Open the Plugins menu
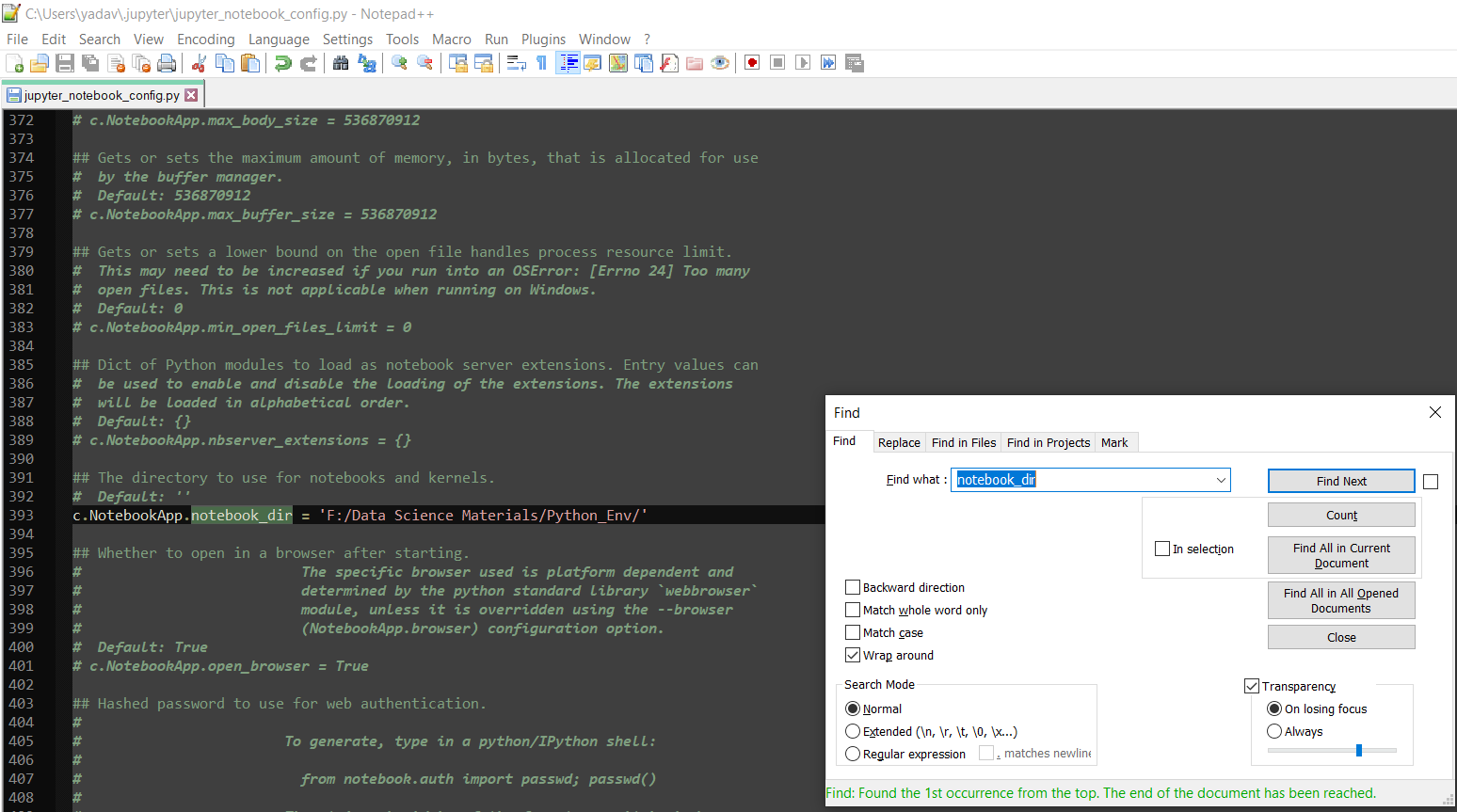Viewport: 1457px width, 812px height. pos(543,39)
